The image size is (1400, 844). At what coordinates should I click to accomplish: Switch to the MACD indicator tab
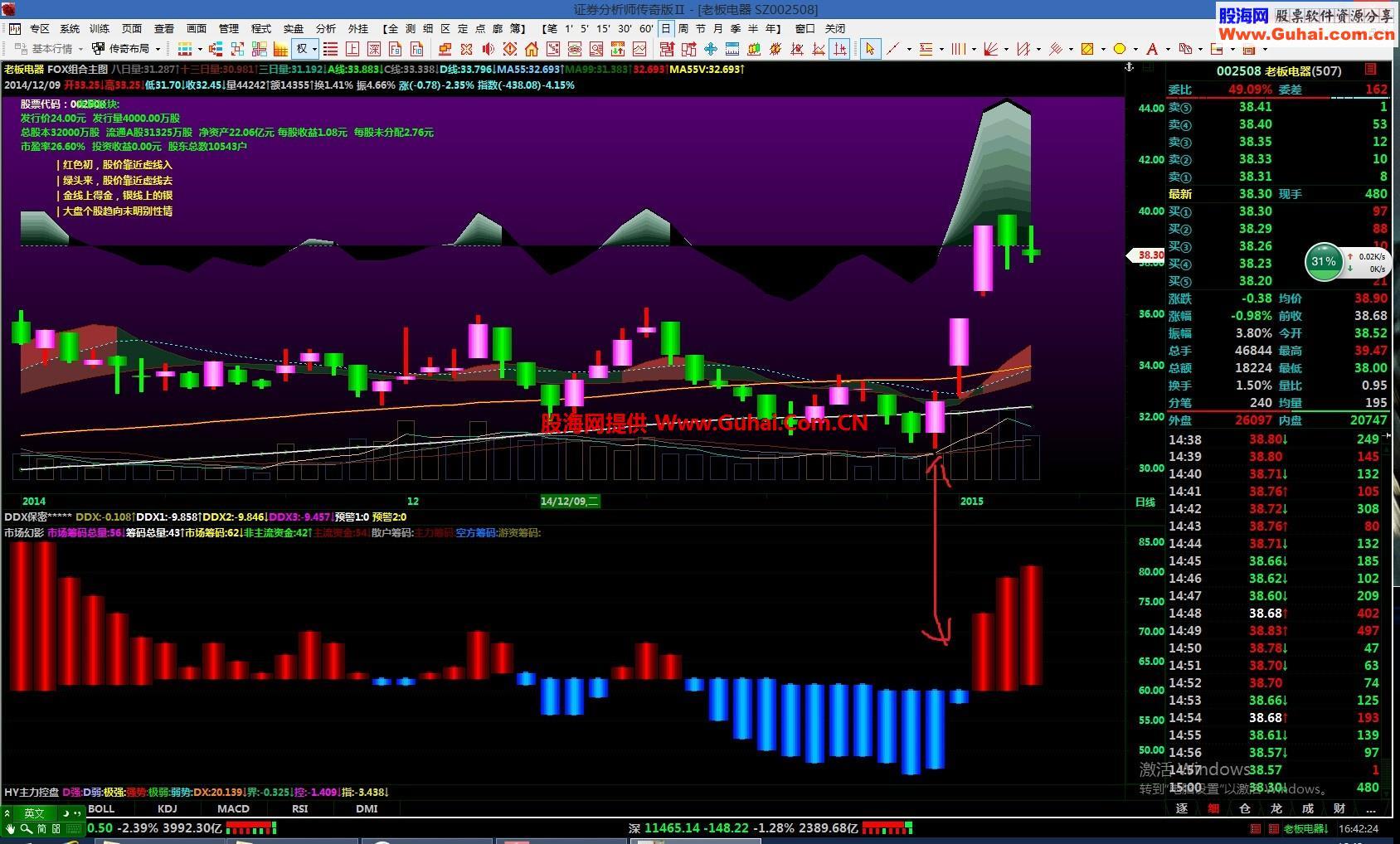click(x=233, y=808)
